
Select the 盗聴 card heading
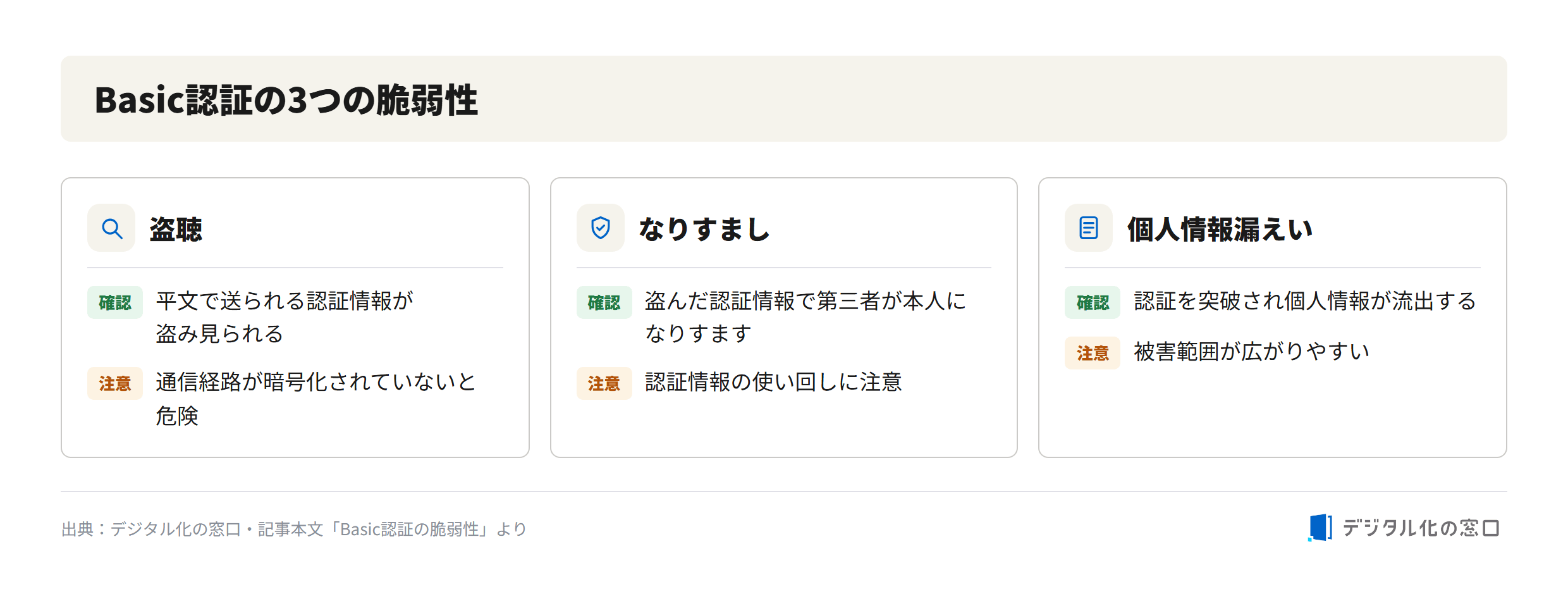(x=176, y=229)
